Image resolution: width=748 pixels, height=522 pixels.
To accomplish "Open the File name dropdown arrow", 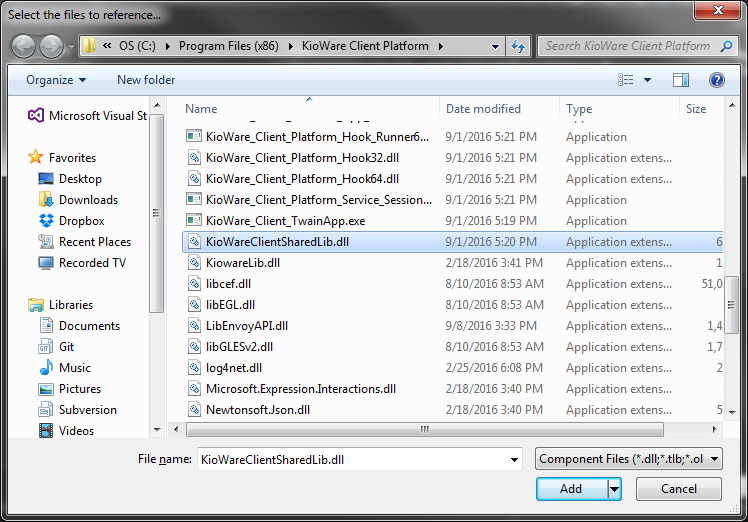I will (x=514, y=460).
